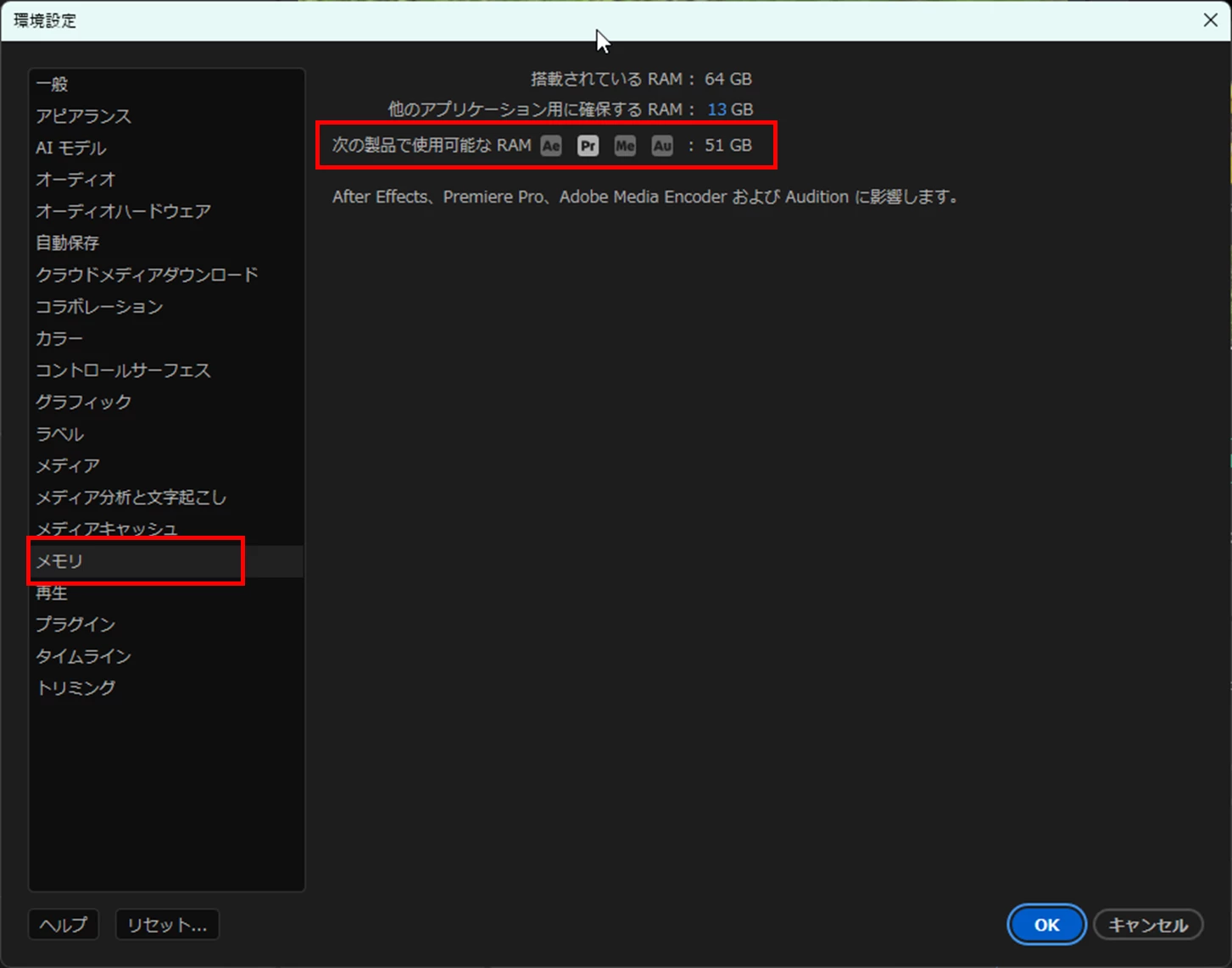Click the リセット... button

click(167, 925)
